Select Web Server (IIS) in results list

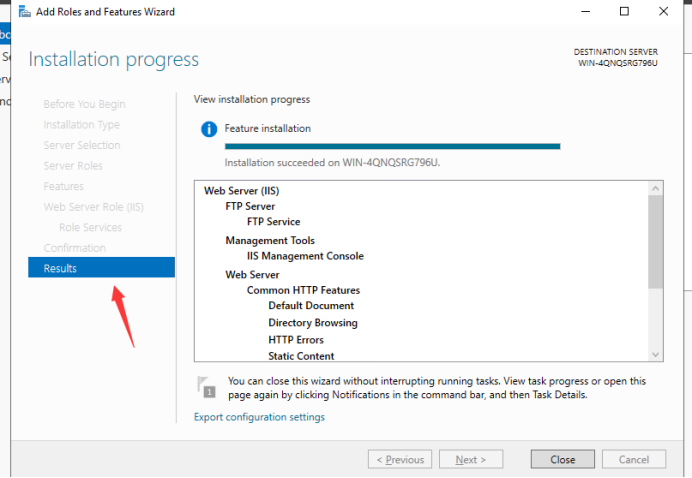(241, 191)
